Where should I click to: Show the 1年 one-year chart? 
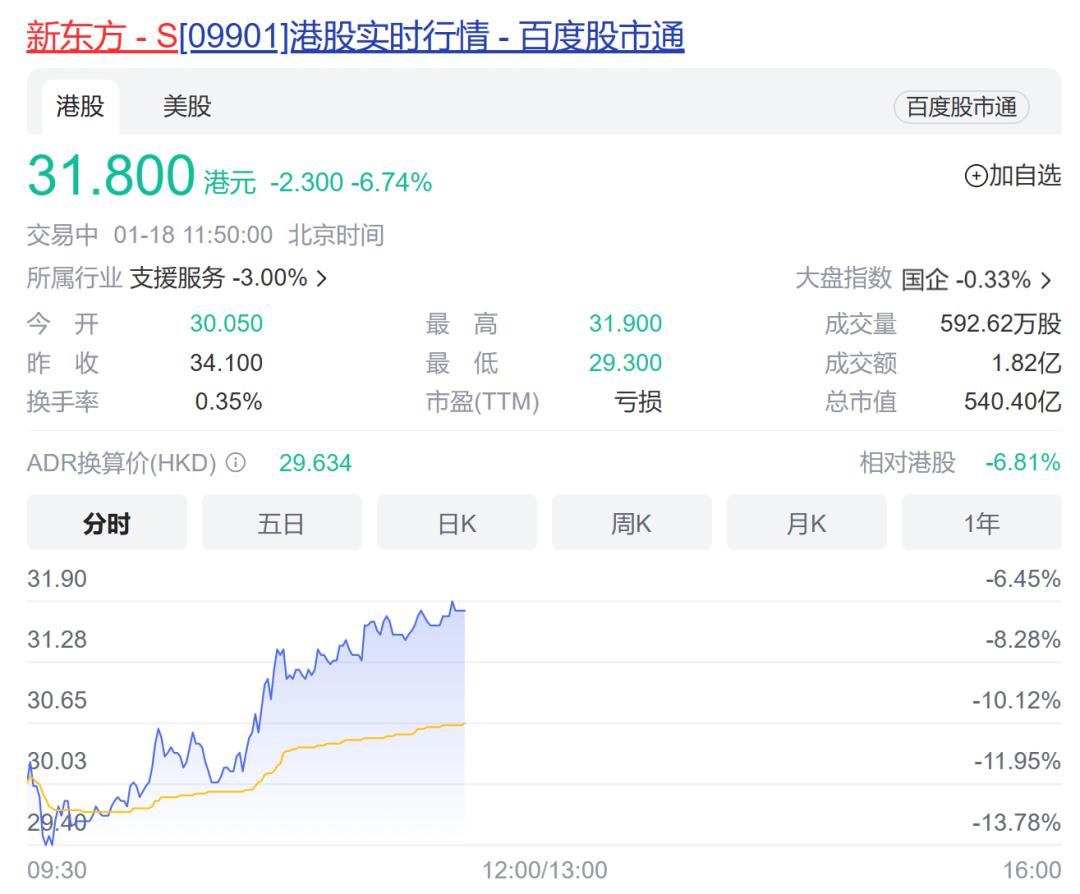tap(981, 522)
